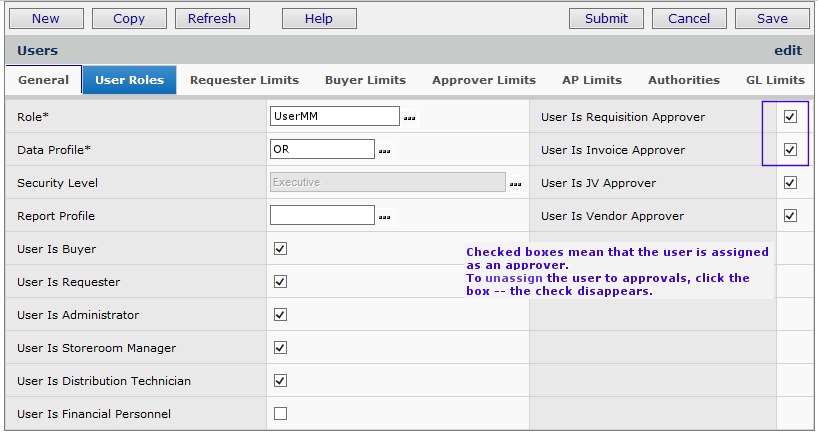The width and height of the screenshot is (818, 434).
Task: Switch to the Approver Limits tab
Action: click(x=484, y=80)
